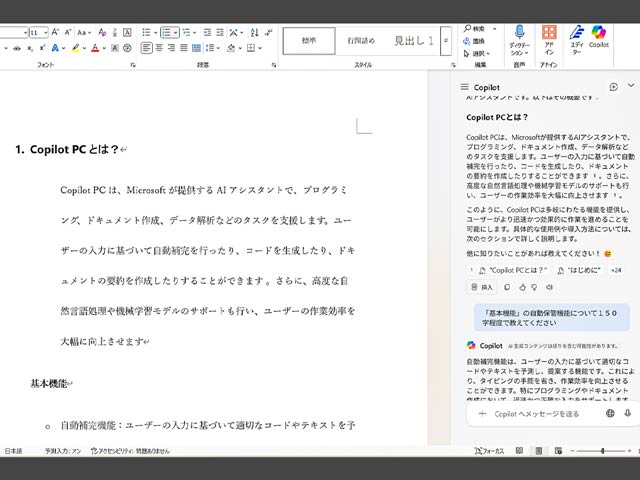The image size is (640, 480).
Task: Open the Paragraph dialog launcher
Action: [274, 65]
